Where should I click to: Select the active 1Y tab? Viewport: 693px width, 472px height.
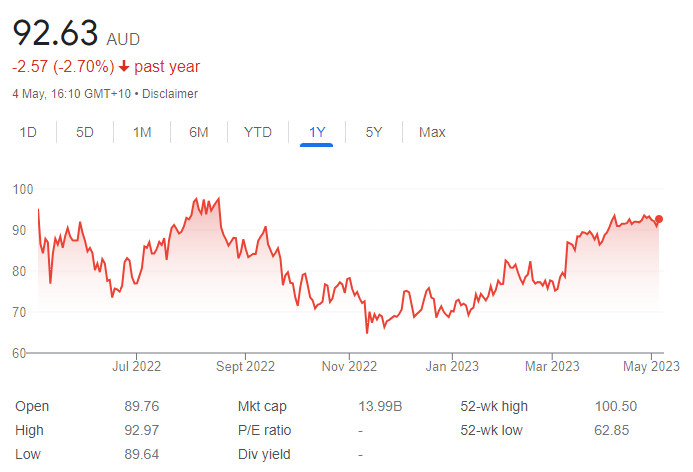pos(317,132)
